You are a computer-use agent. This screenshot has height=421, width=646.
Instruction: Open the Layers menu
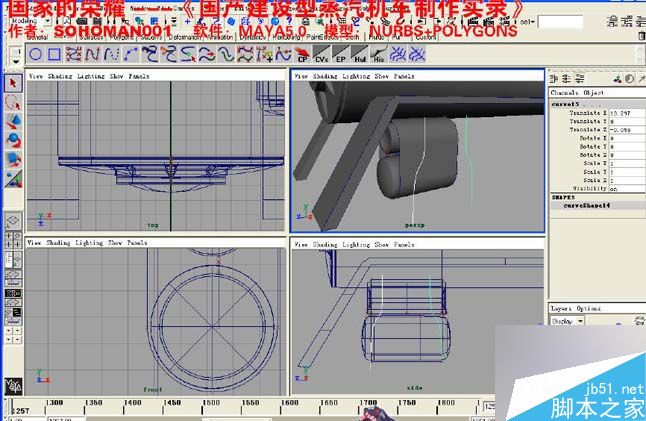coord(561,309)
